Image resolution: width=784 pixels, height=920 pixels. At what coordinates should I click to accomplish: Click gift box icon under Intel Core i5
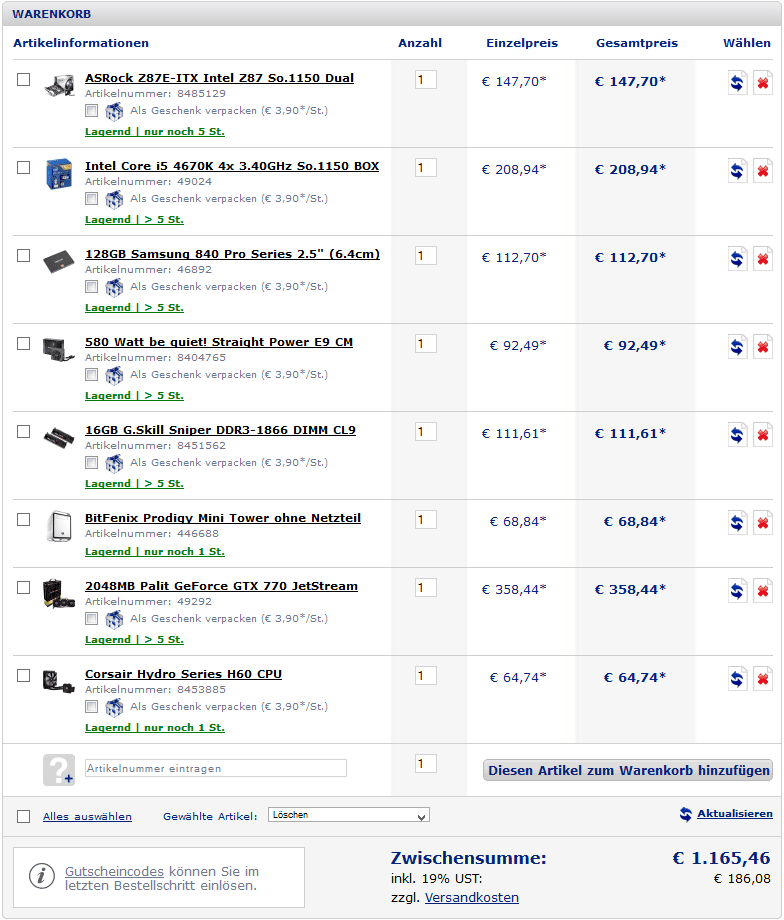[114, 199]
